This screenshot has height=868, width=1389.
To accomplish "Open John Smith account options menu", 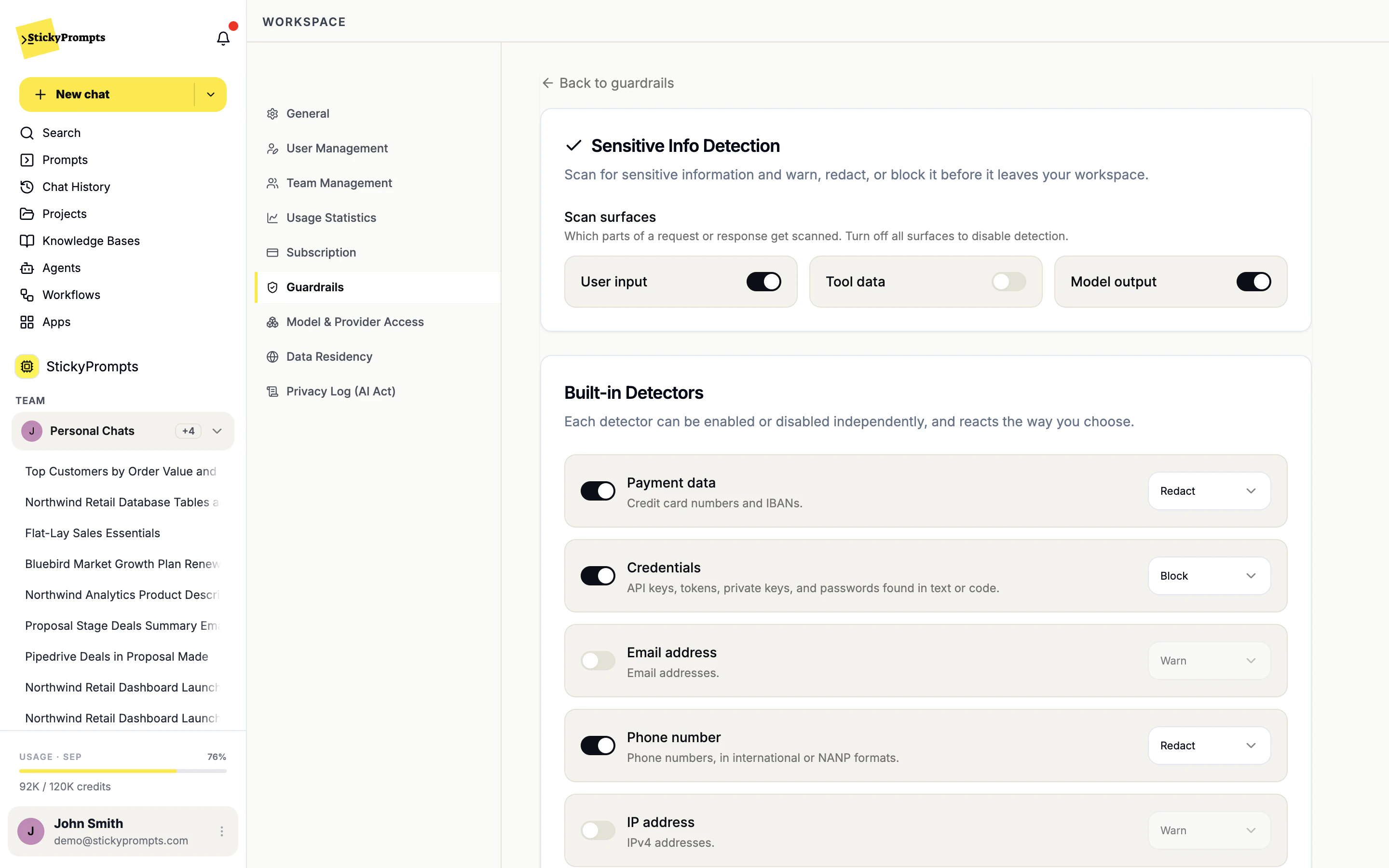I will pos(221,831).
